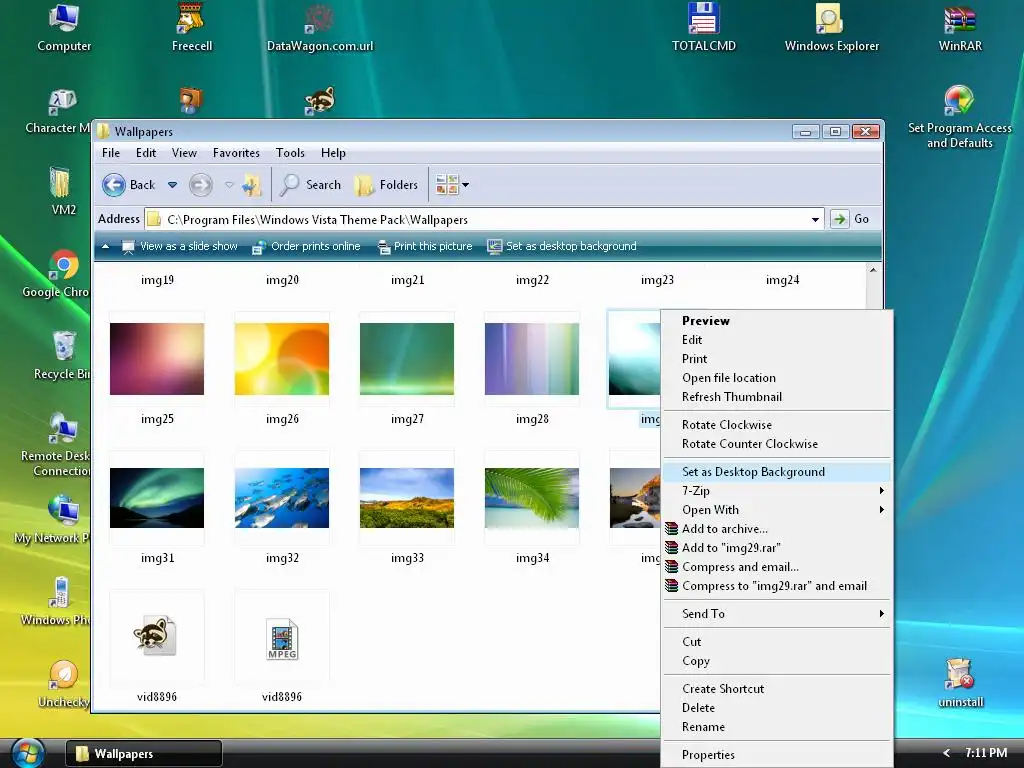This screenshot has width=1024, height=768.
Task: Click the Wallpapers taskbar button
Action: (144, 754)
